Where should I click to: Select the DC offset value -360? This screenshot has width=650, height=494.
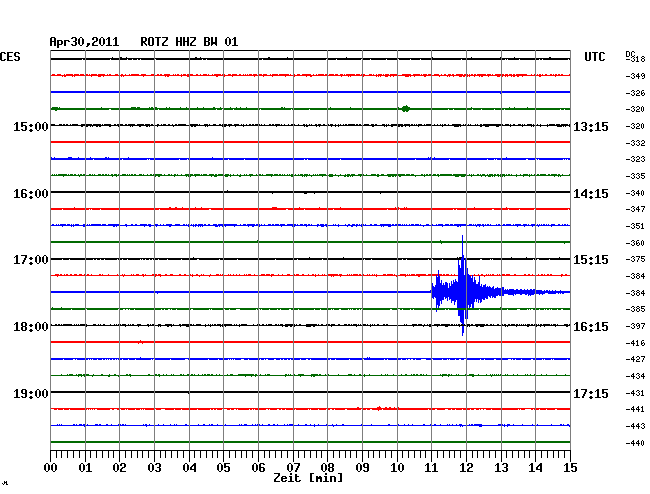point(635,243)
